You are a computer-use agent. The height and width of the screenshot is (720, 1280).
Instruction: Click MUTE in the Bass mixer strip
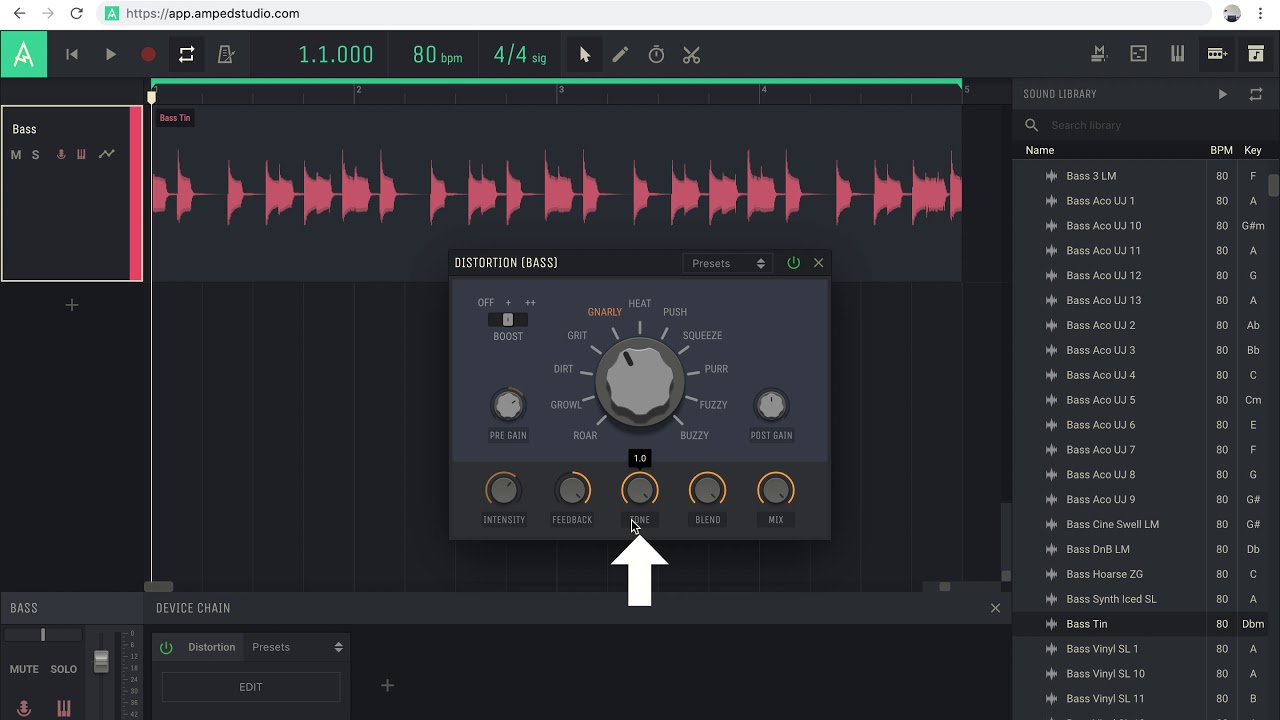[x=24, y=669]
